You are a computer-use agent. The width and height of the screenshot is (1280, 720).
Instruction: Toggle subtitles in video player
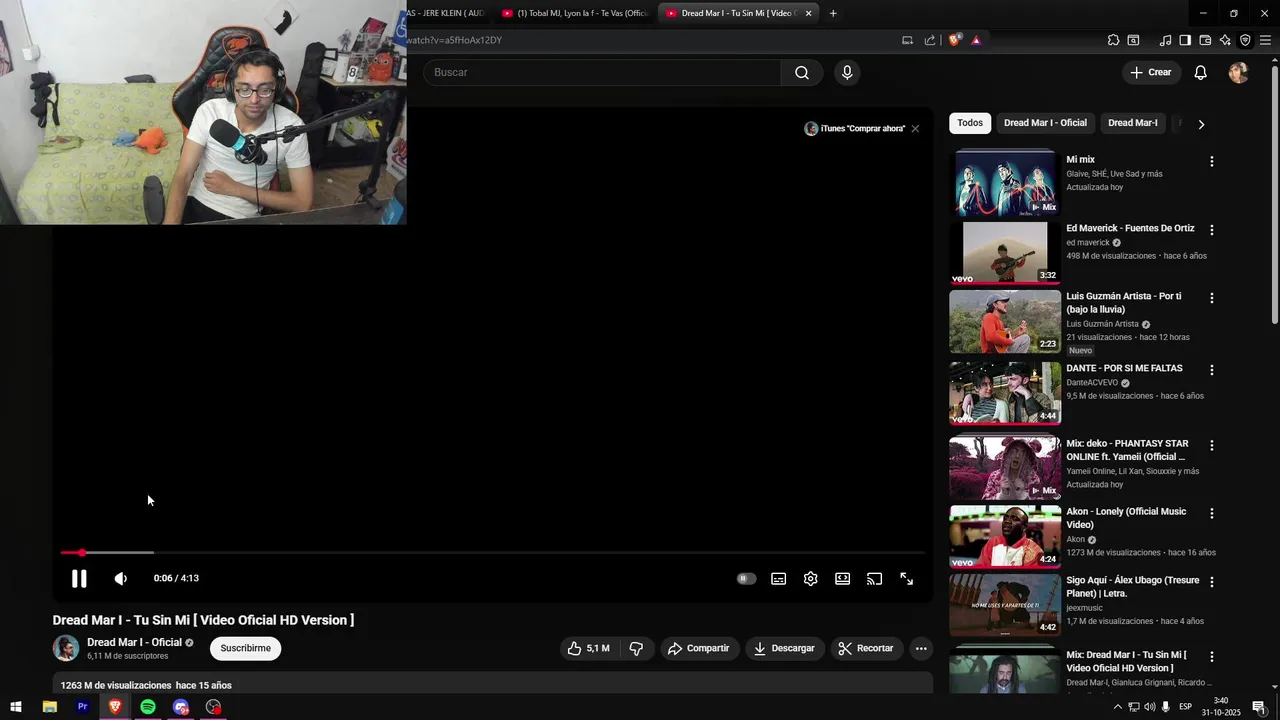778,578
